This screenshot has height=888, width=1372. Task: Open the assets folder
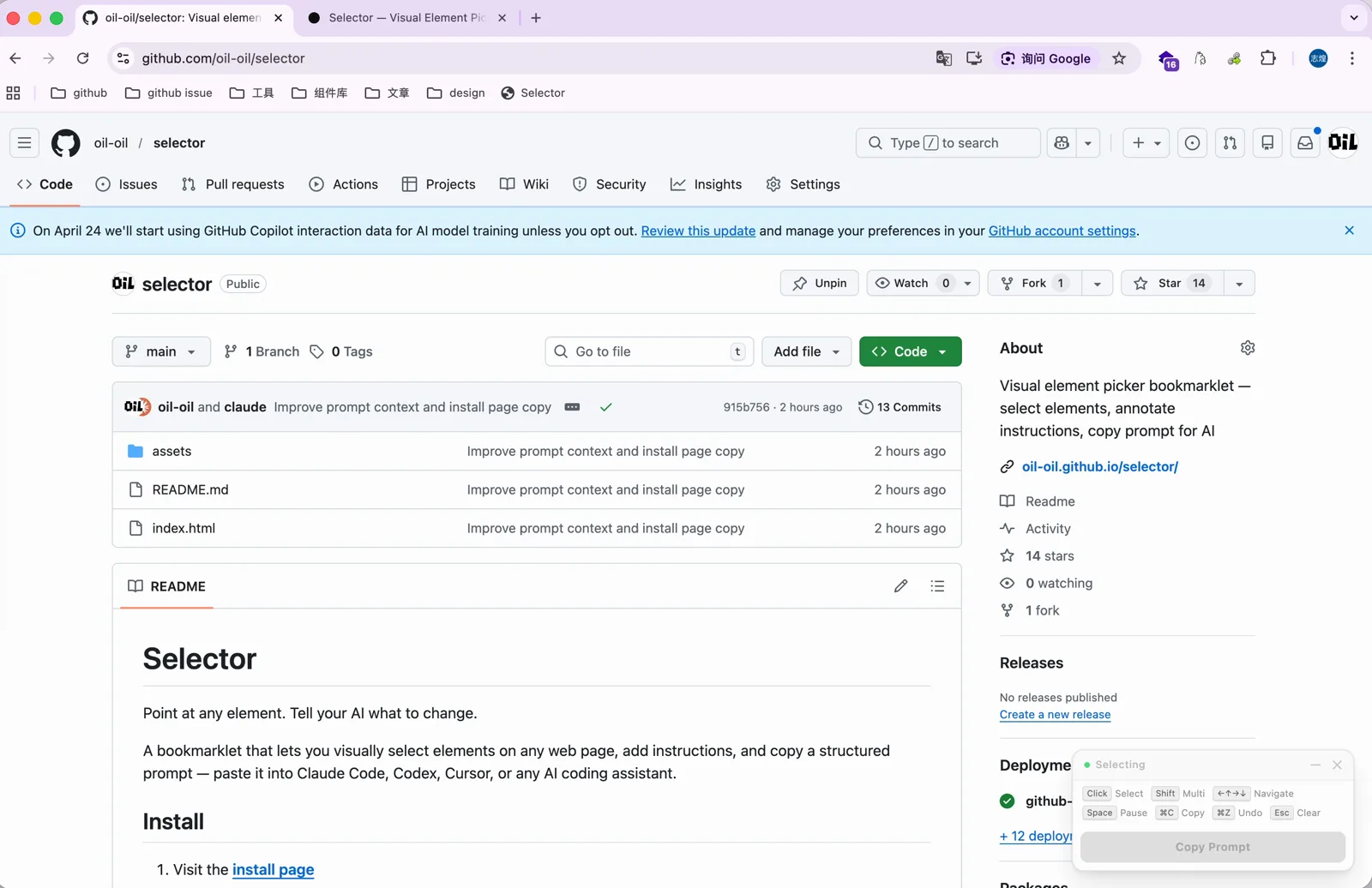point(171,452)
